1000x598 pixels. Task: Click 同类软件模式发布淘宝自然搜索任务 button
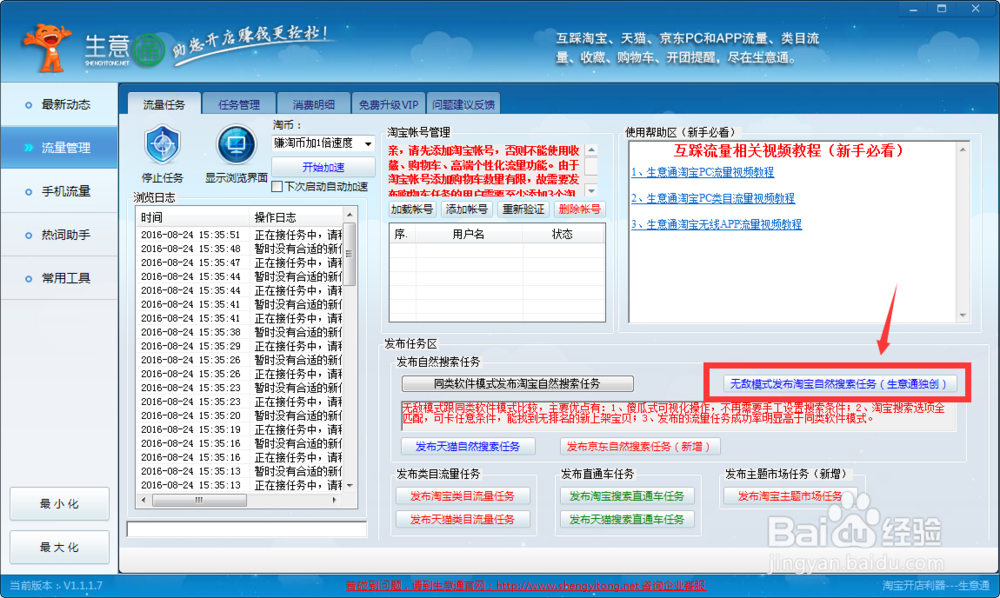click(x=517, y=384)
